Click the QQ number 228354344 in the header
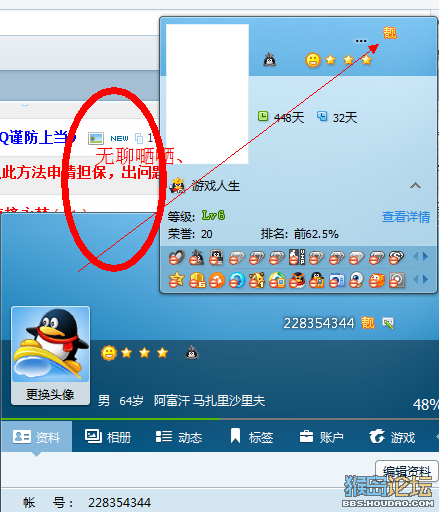 coord(319,323)
